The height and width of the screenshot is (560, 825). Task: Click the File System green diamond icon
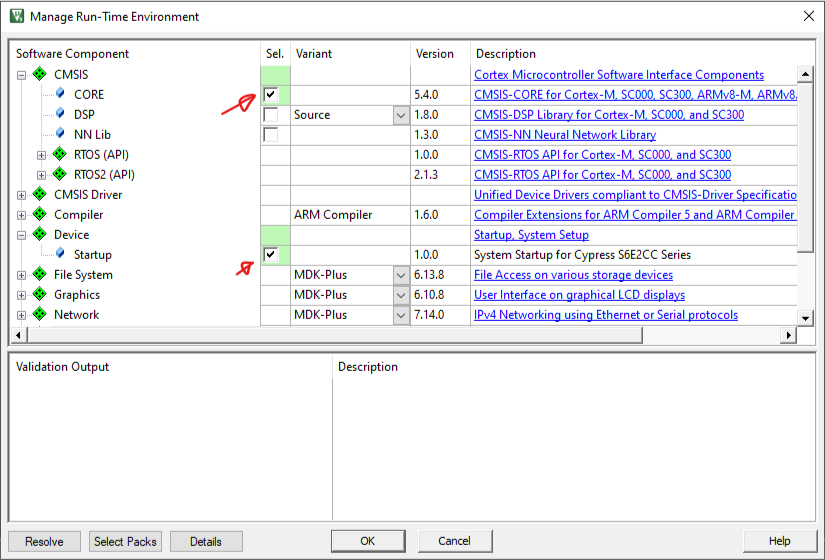point(40,275)
